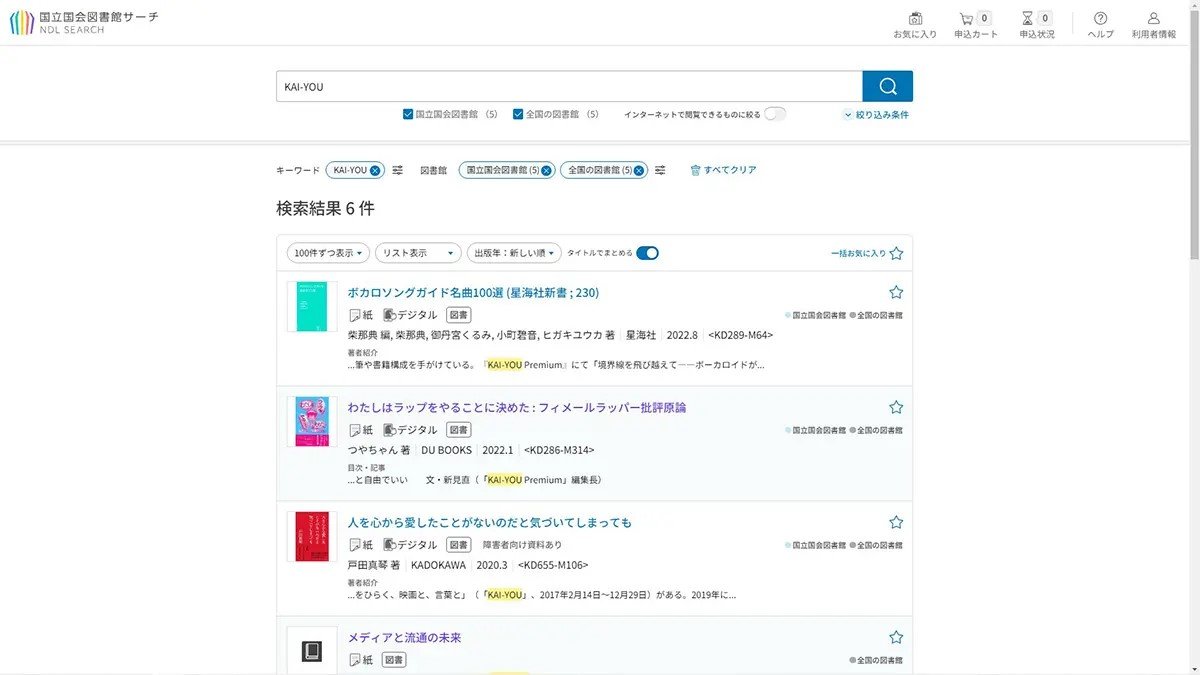The width and height of the screenshot is (1200, 675).
Task: Expand the 絞り込み条件 filter panel
Action: pyautogui.click(x=876, y=115)
